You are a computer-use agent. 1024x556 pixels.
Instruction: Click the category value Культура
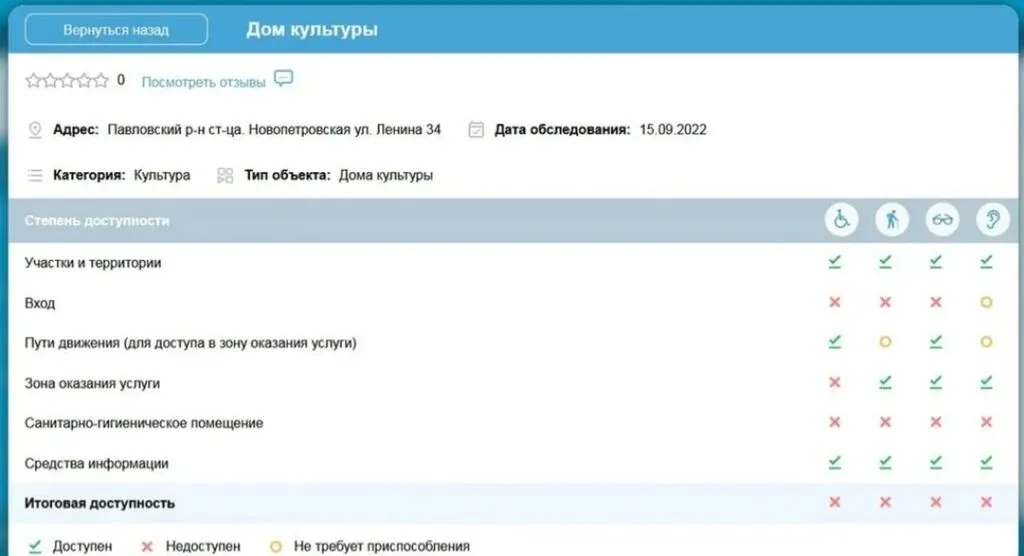[x=162, y=175]
